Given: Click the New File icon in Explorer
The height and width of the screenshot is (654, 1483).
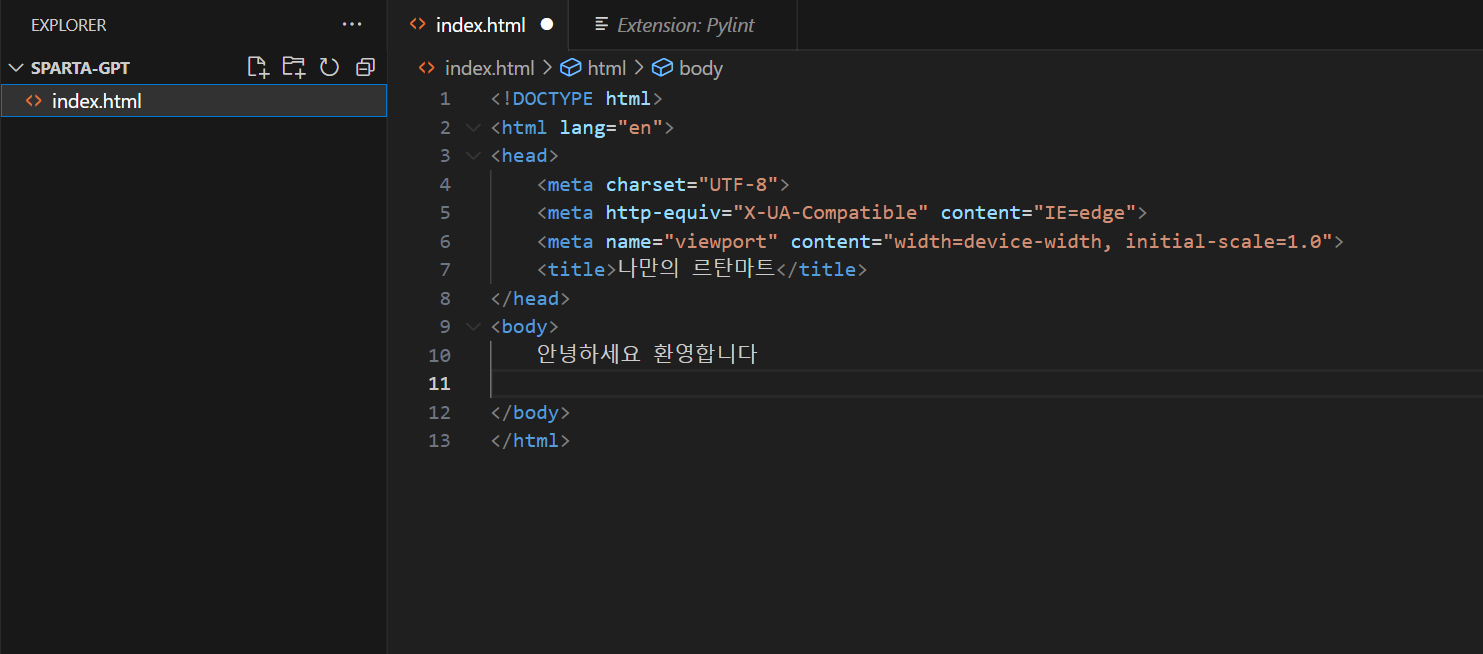Looking at the screenshot, I should [258, 67].
